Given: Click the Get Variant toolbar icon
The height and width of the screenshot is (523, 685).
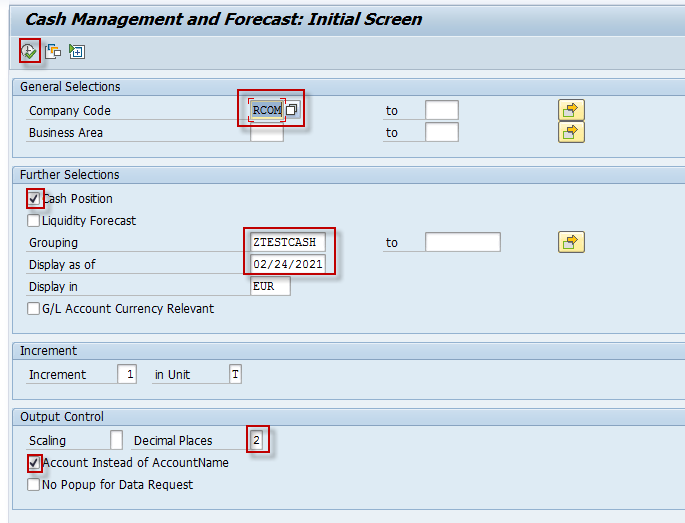Looking at the screenshot, I should [53, 52].
